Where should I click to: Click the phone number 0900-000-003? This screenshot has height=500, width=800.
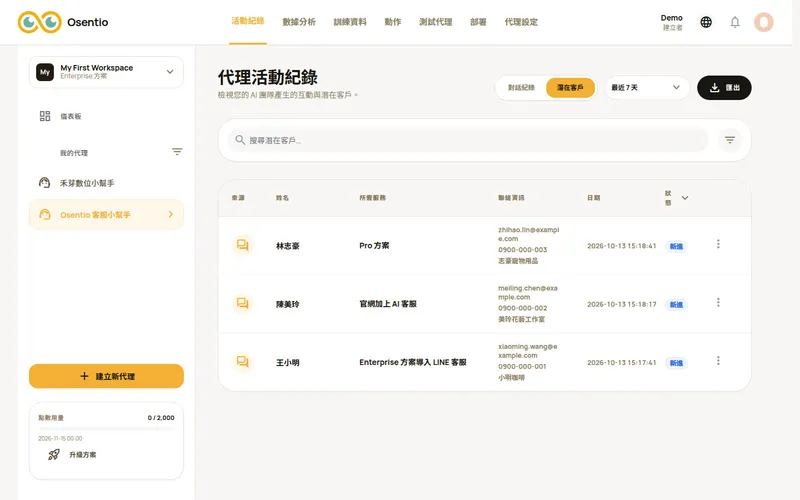tap(522, 249)
